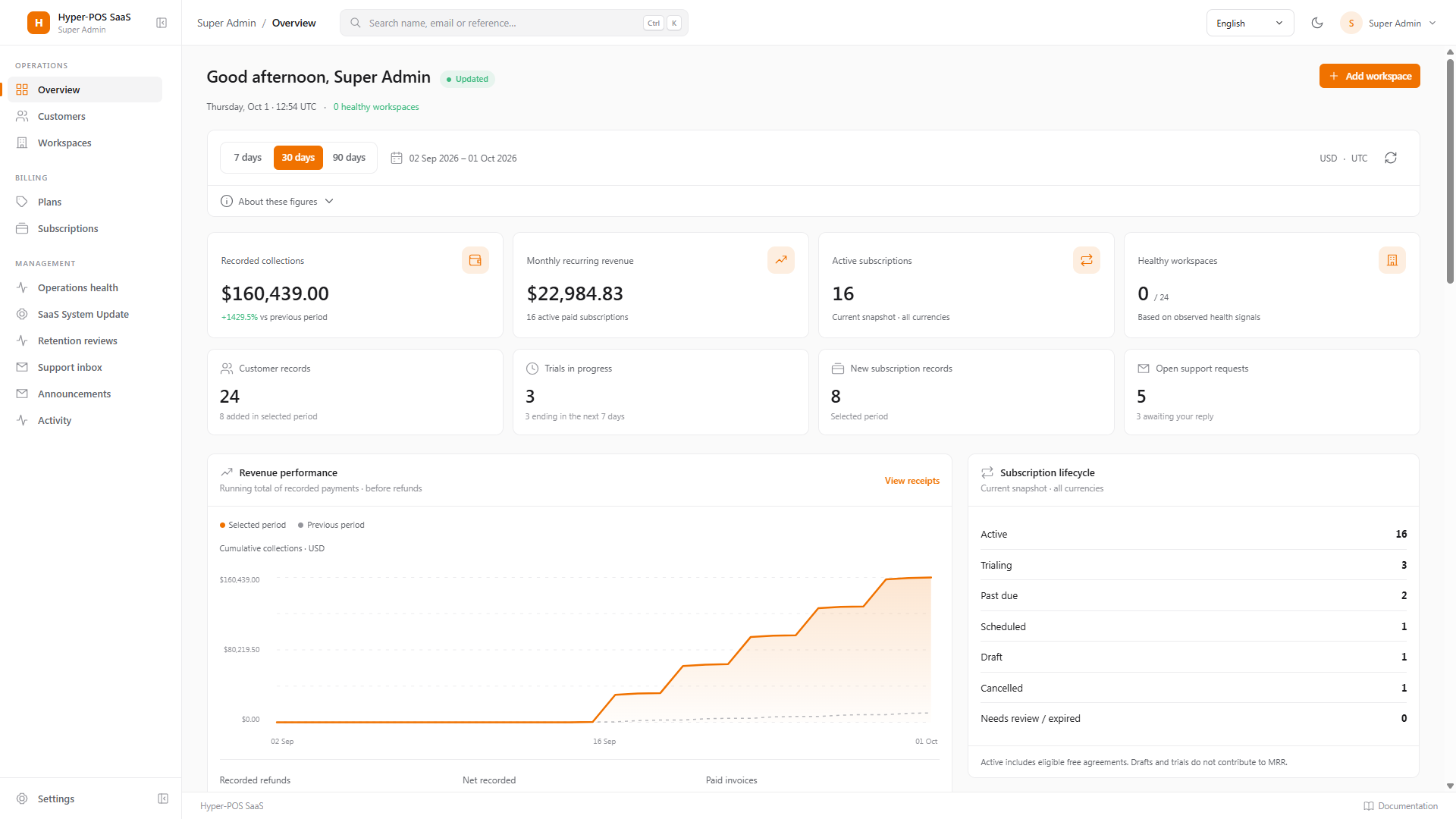Click the Monthly recurring revenue $22,984.83 value
This screenshot has height=819, width=1456.
[x=575, y=293]
